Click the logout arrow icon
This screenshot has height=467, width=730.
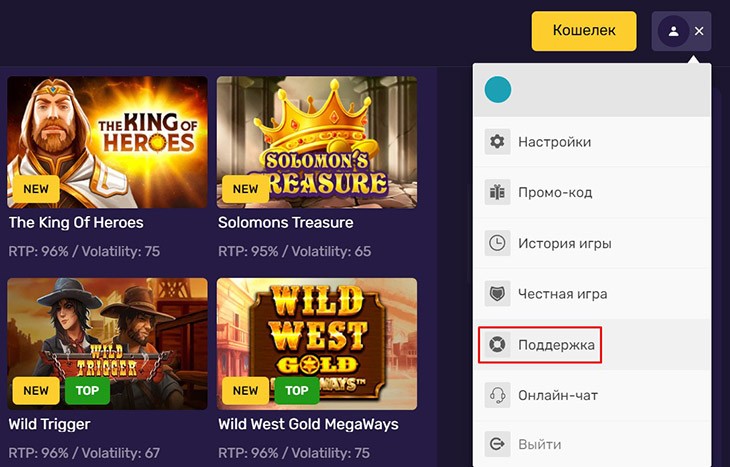click(497, 444)
